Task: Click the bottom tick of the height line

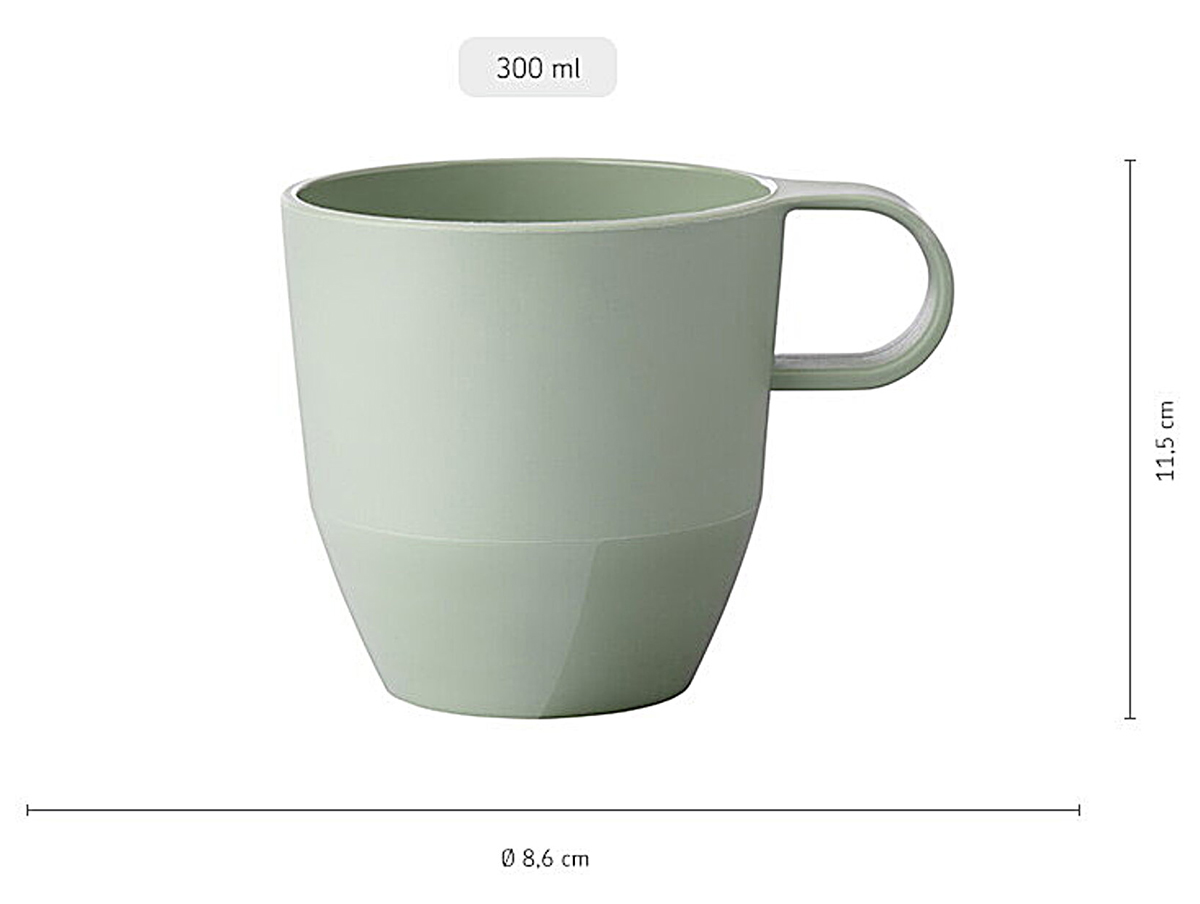Action: 1131,718
